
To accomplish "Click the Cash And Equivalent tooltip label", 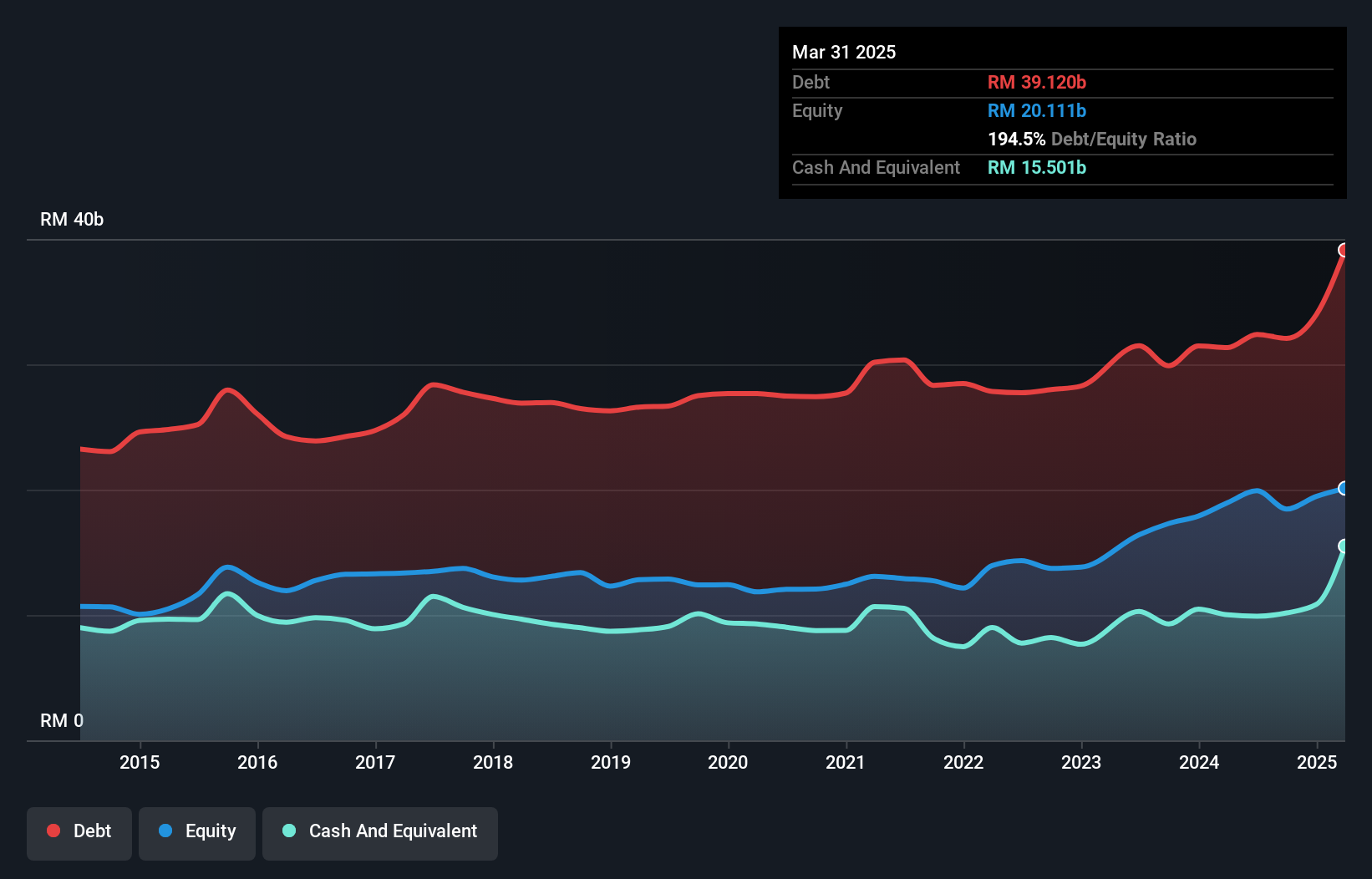I will (876, 167).
